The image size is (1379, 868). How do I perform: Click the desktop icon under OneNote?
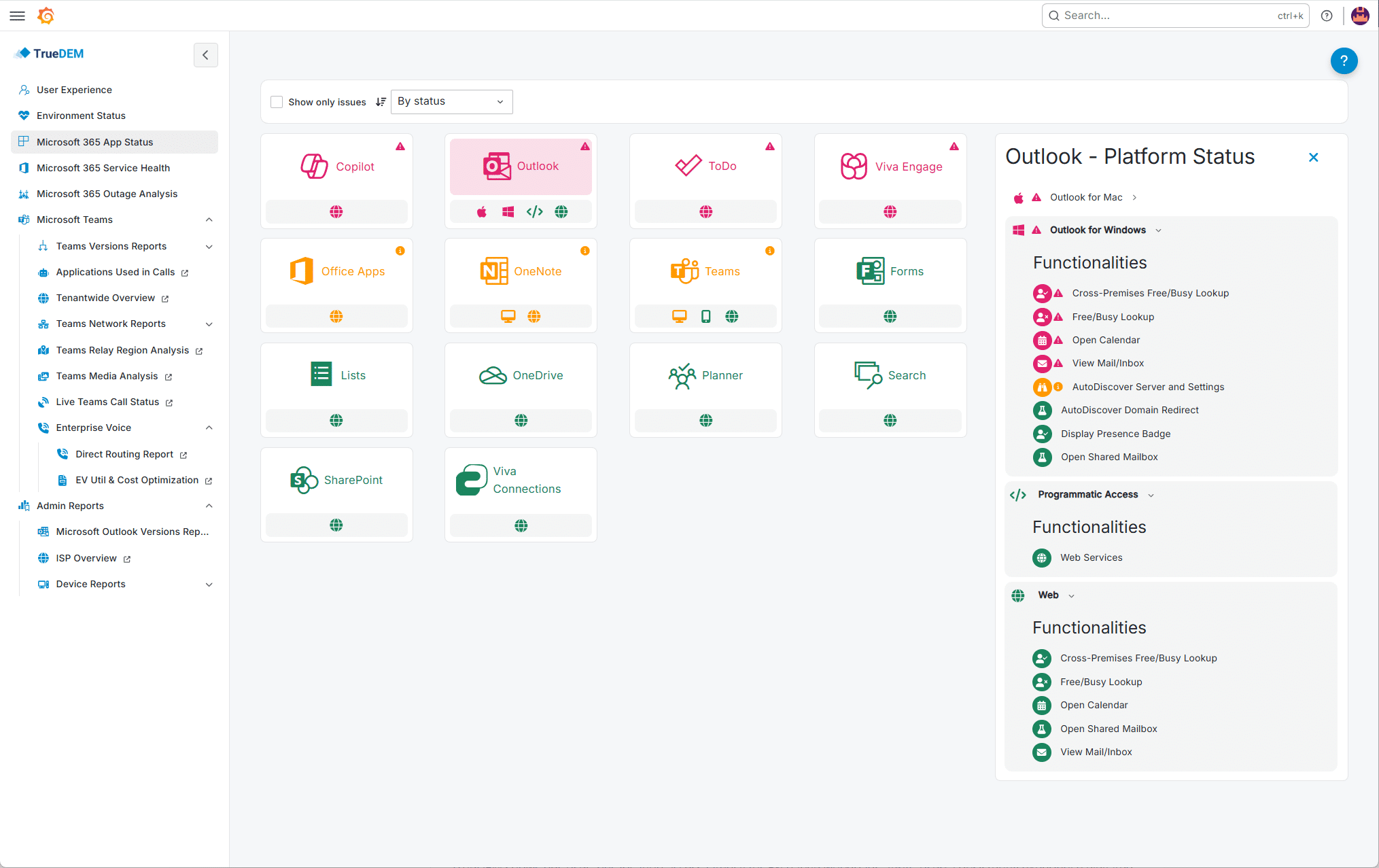pyautogui.click(x=508, y=316)
